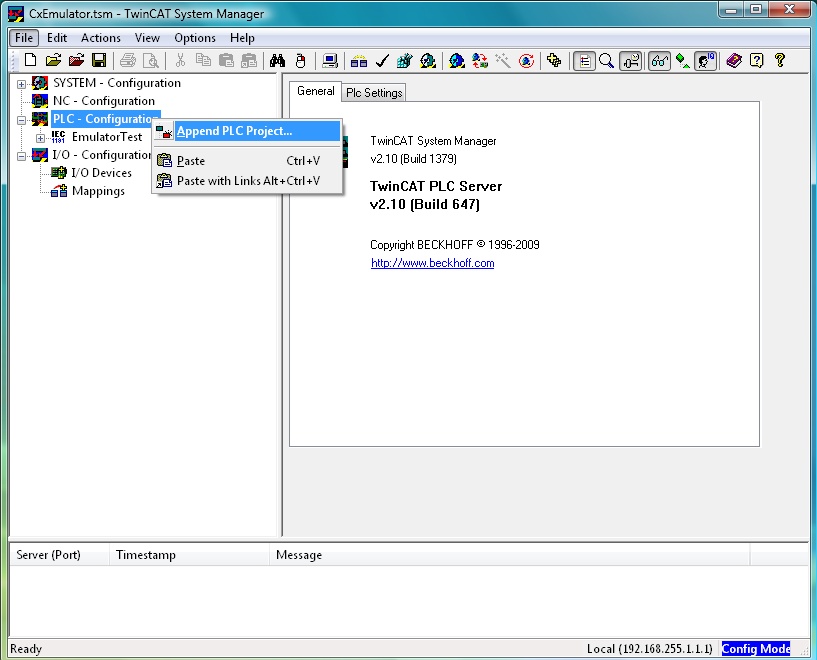This screenshot has height=660, width=817.
Task: Click the green diamond toolbar icon
Action: (683, 60)
